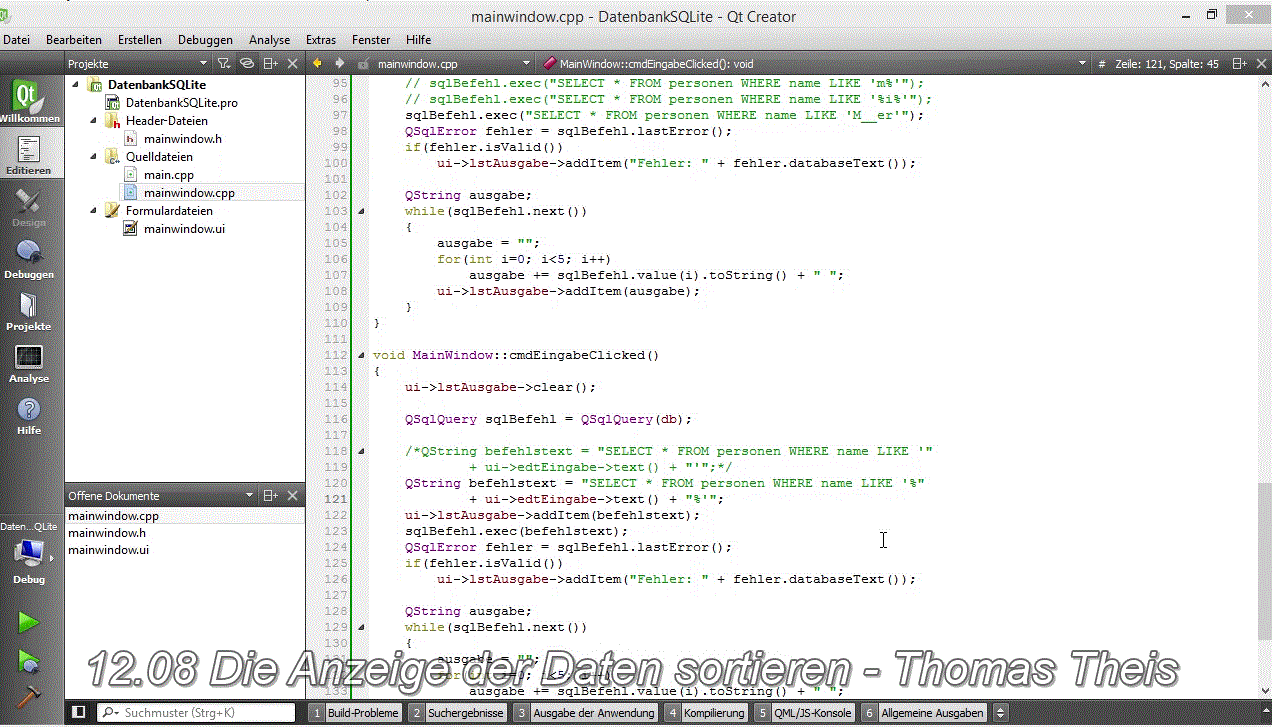The image size is (1272, 727).
Task: Open the Extras menu
Action: click(321, 40)
